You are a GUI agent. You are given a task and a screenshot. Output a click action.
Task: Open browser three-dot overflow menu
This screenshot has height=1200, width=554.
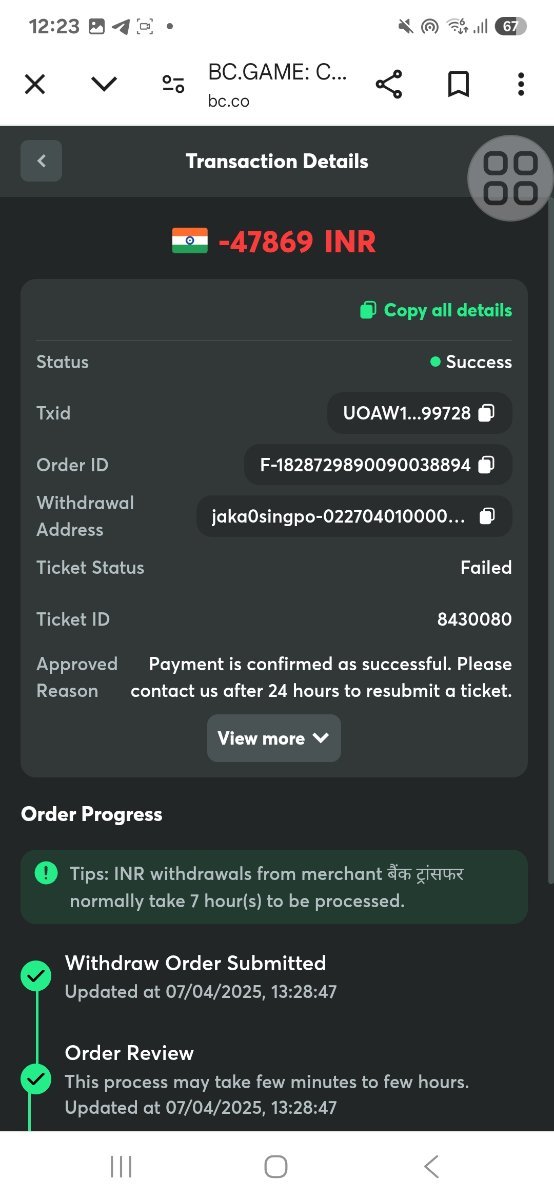point(520,84)
